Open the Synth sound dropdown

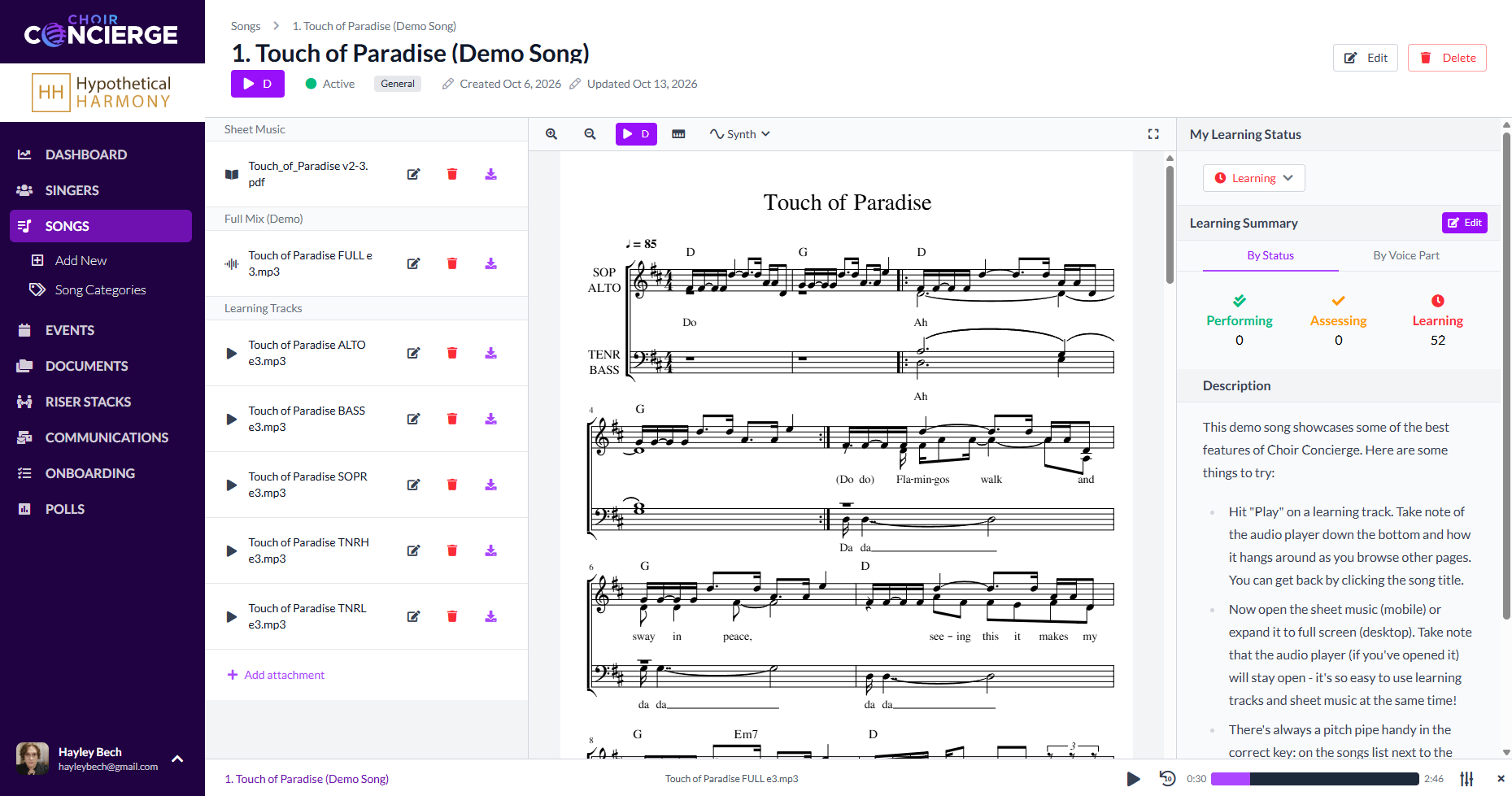[x=740, y=134]
